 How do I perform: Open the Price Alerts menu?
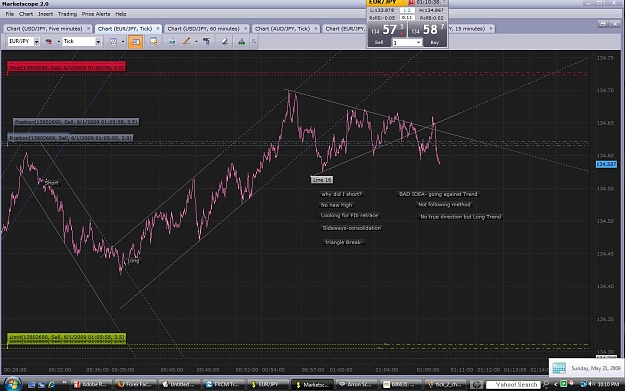[x=96, y=14]
